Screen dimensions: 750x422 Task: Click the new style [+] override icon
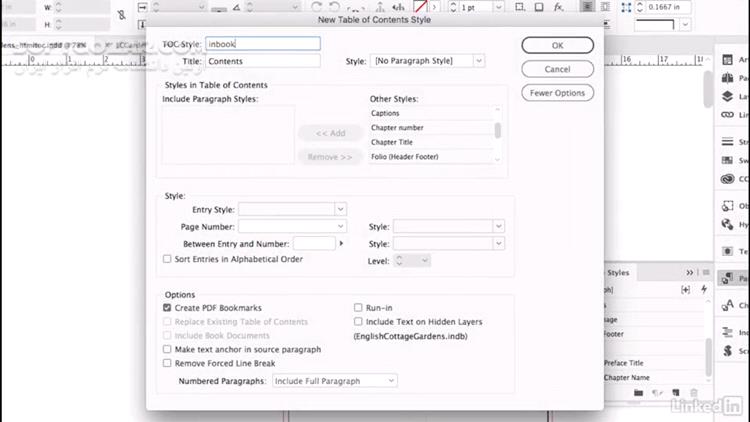click(685, 289)
